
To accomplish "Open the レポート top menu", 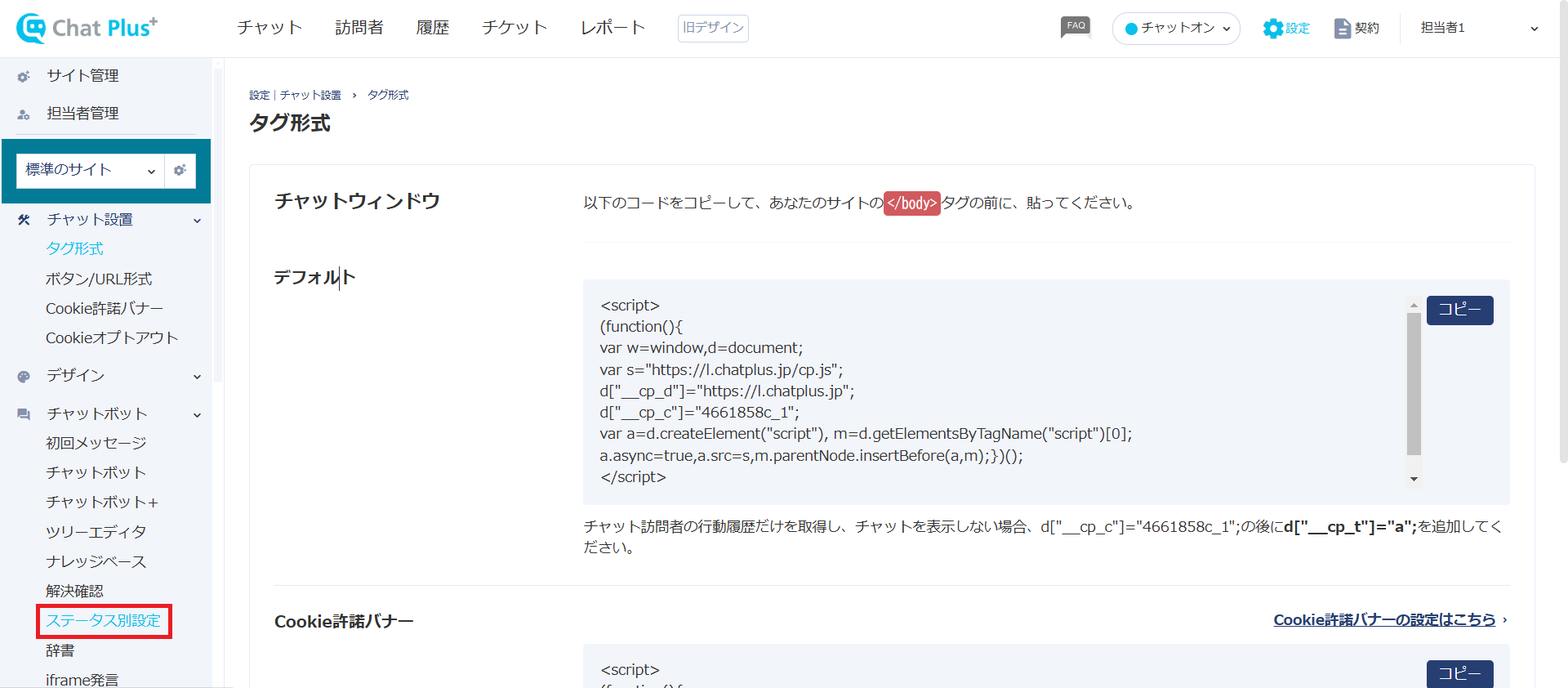I will click(612, 28).
